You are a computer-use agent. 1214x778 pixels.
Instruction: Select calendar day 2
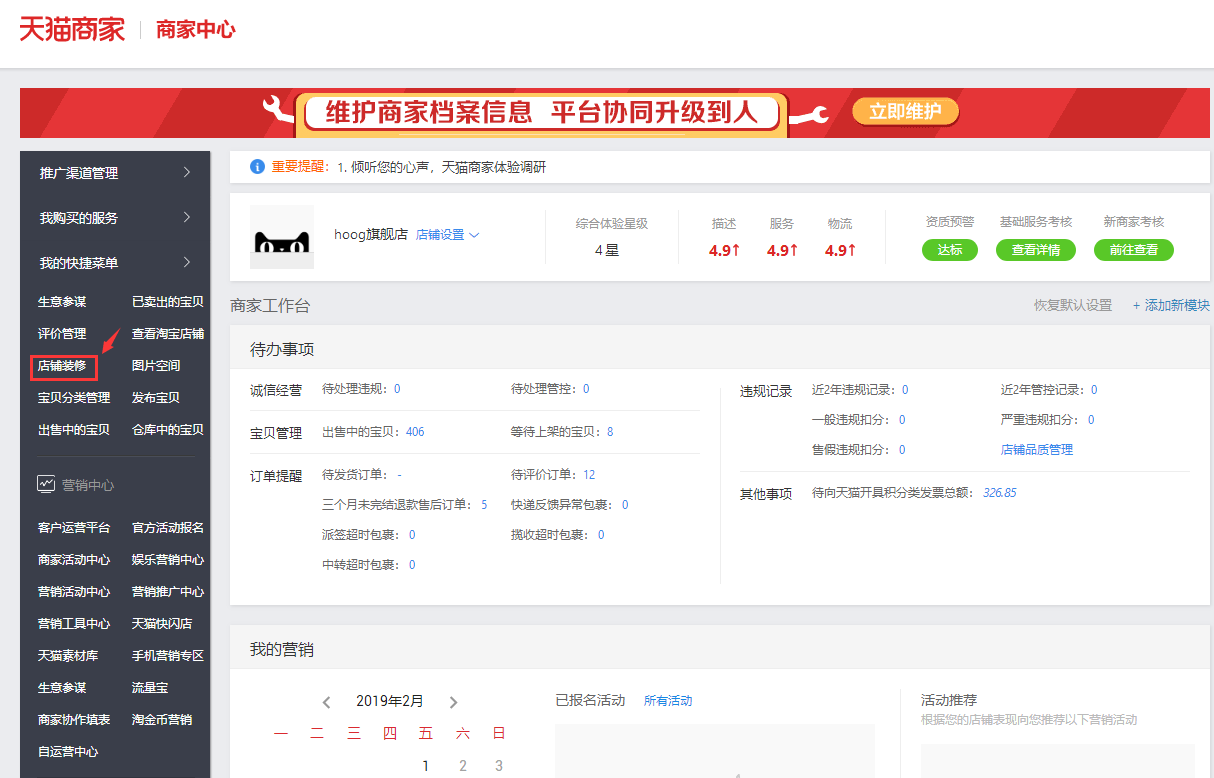pyautogui.click(x=463, y=766)
